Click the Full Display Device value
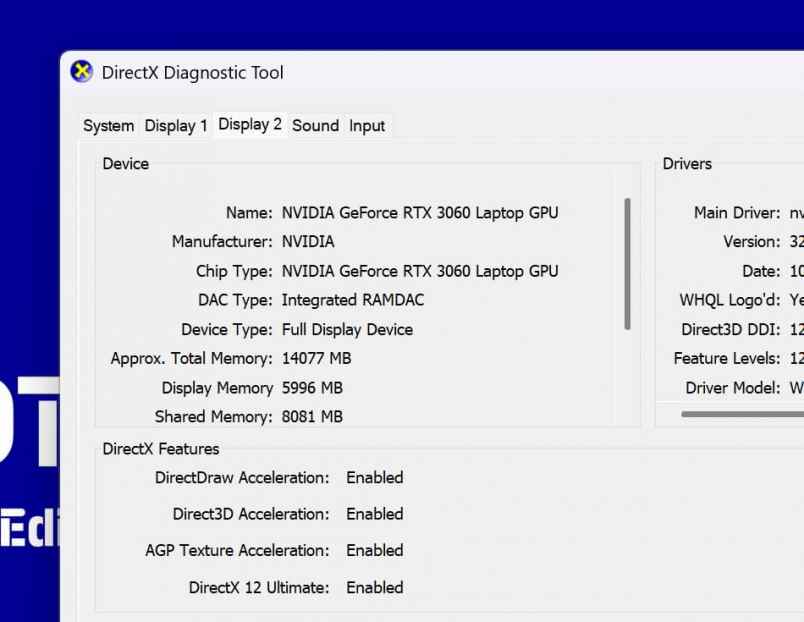The width and height of the screenshot is (804, 622). point(347,329)
